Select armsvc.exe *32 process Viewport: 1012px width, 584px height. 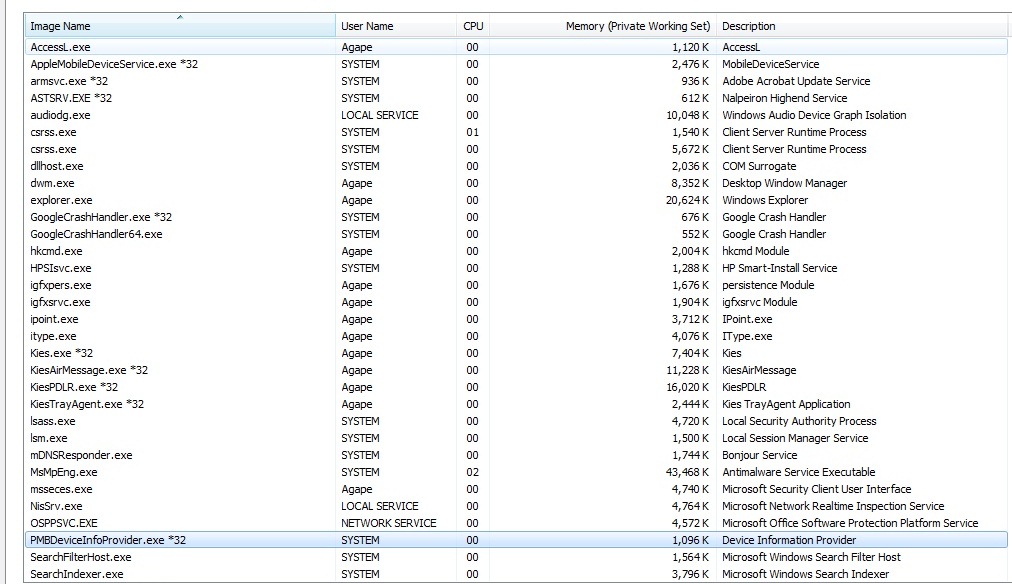tap(516, 81)
